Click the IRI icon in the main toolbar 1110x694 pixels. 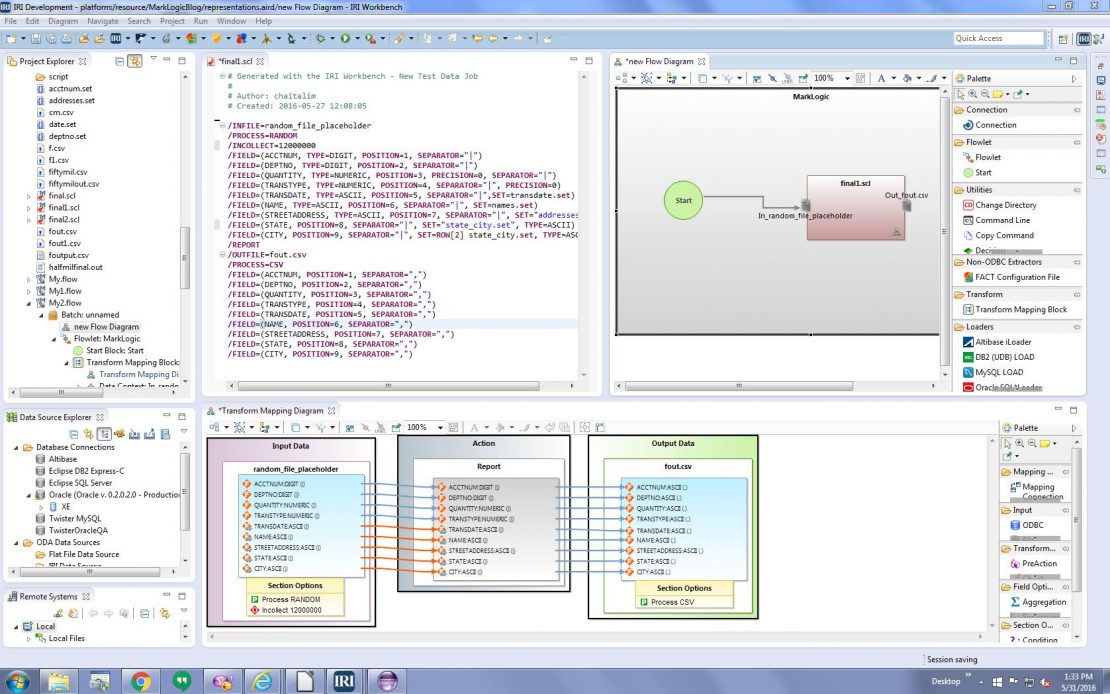pyautogui.click(x=116, y=38)
